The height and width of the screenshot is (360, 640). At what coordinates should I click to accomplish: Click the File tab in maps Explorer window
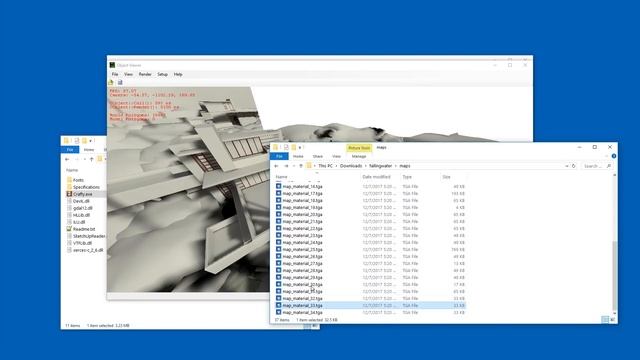[279, 156]
